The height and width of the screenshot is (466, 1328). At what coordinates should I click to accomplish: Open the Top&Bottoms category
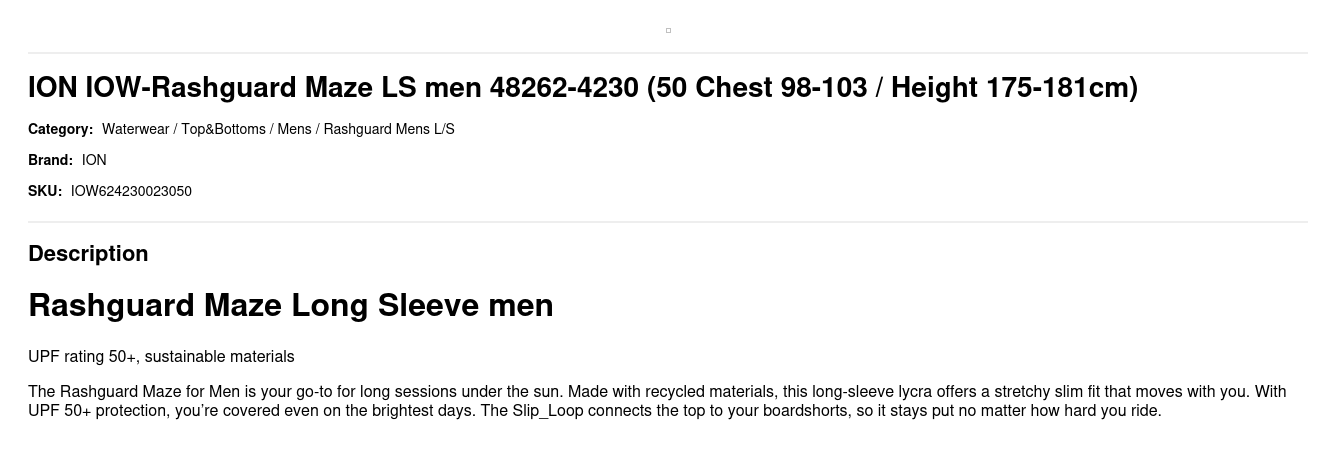pyautogui.click(x=223, y=129)
